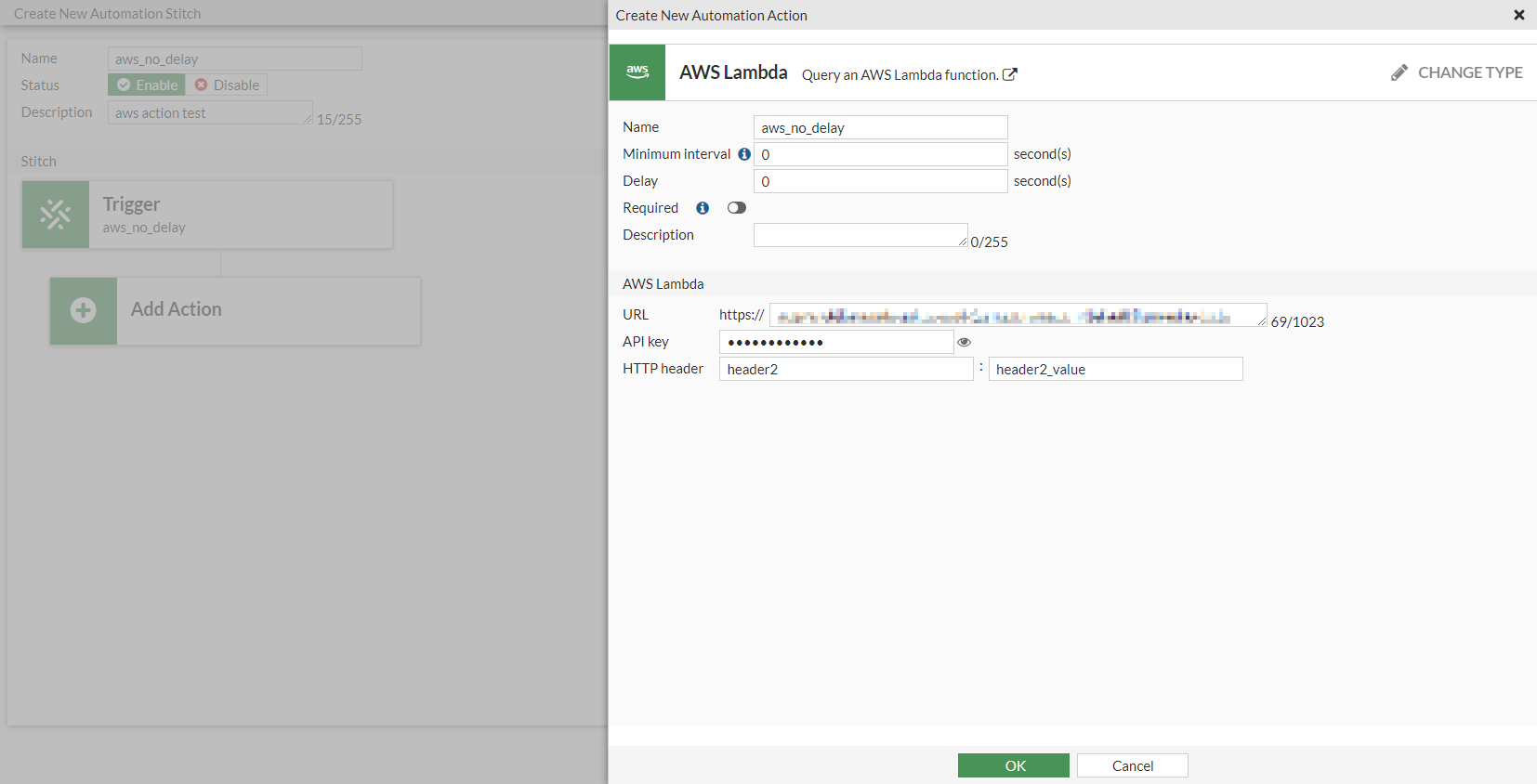
Task: Cancel the new automation action
Action: point(1133,765)
